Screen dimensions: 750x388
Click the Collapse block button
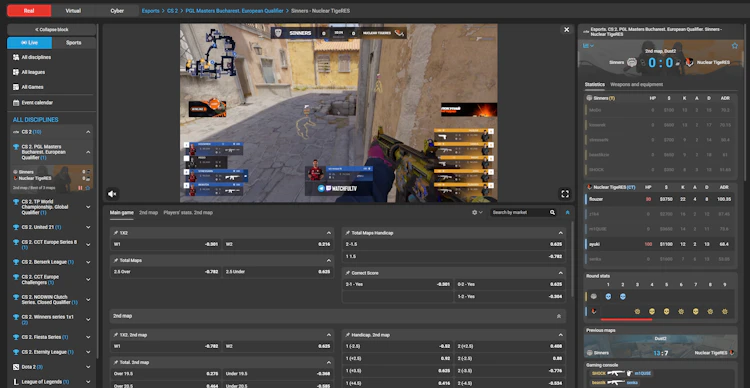pos(52,30)
